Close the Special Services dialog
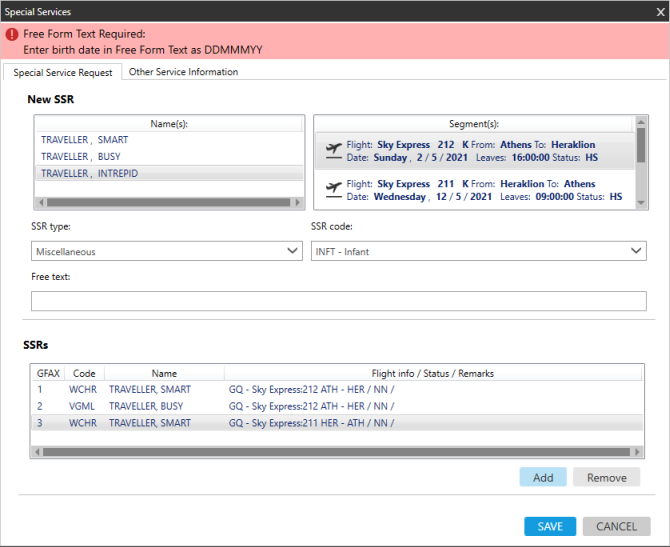Screen dimensions: 670x547 pyautogui.click(x=657, y=10)
